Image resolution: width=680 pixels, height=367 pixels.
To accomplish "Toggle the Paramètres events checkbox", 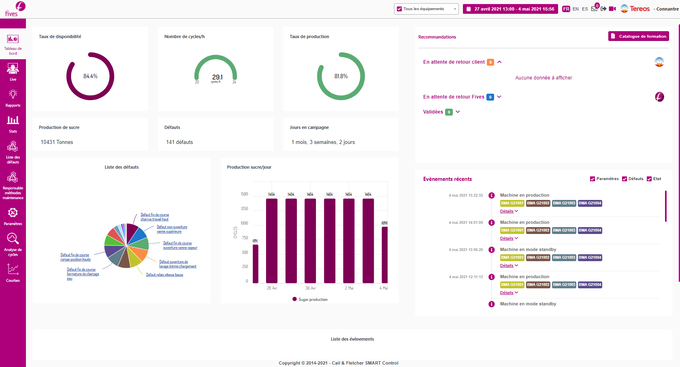I will [592, 179].
